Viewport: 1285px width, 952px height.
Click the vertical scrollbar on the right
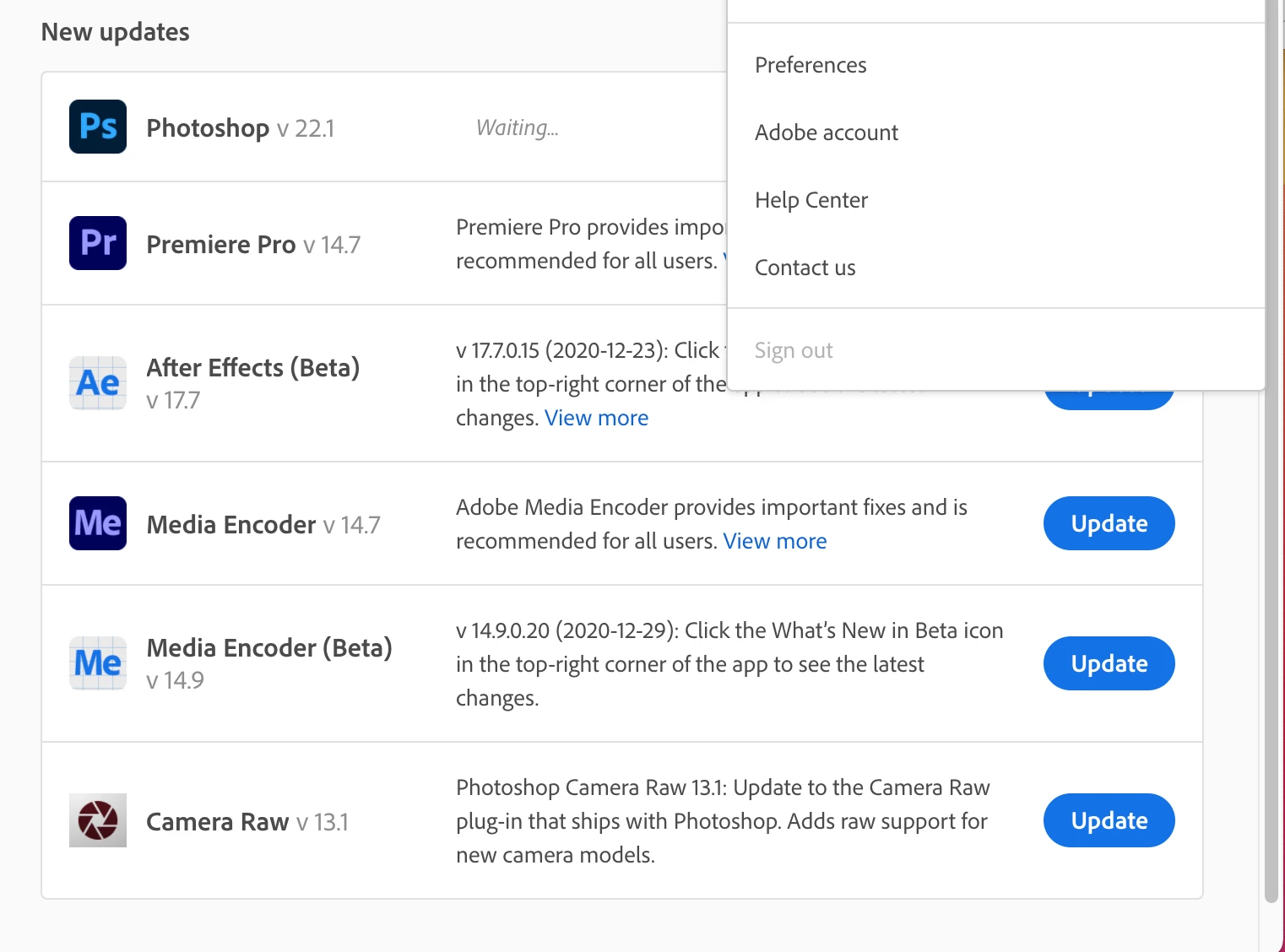coord(1271,506)
